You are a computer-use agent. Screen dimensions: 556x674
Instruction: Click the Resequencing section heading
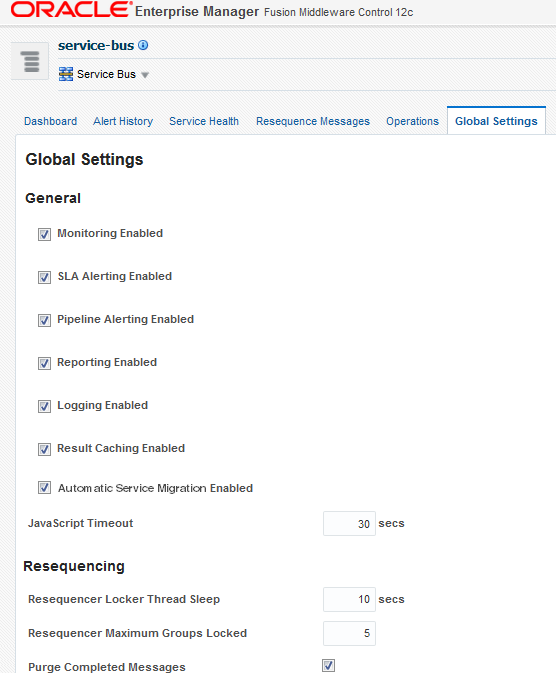[x=74, y=566]
